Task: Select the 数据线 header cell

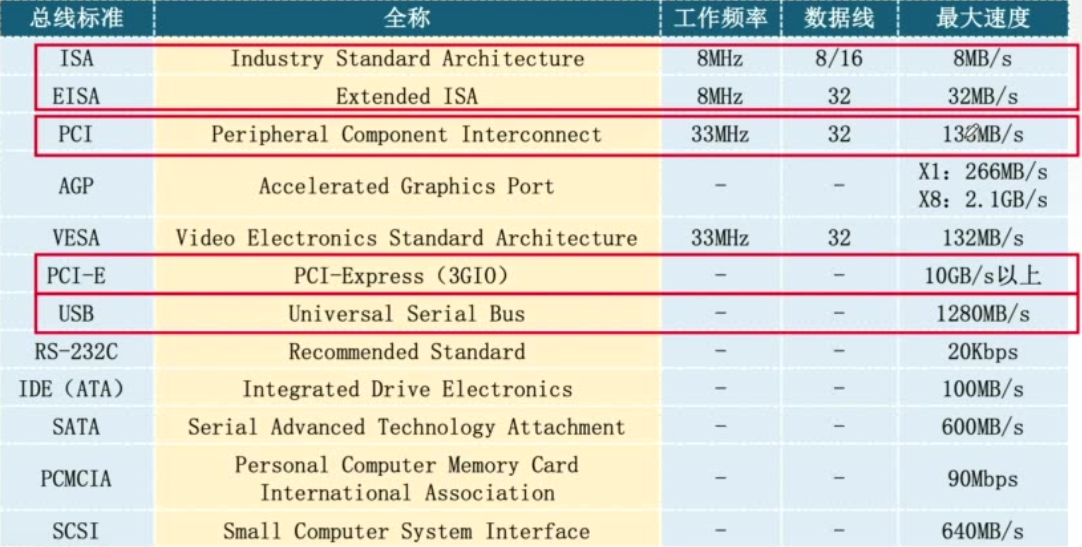Action: click(x=838, y=18)
